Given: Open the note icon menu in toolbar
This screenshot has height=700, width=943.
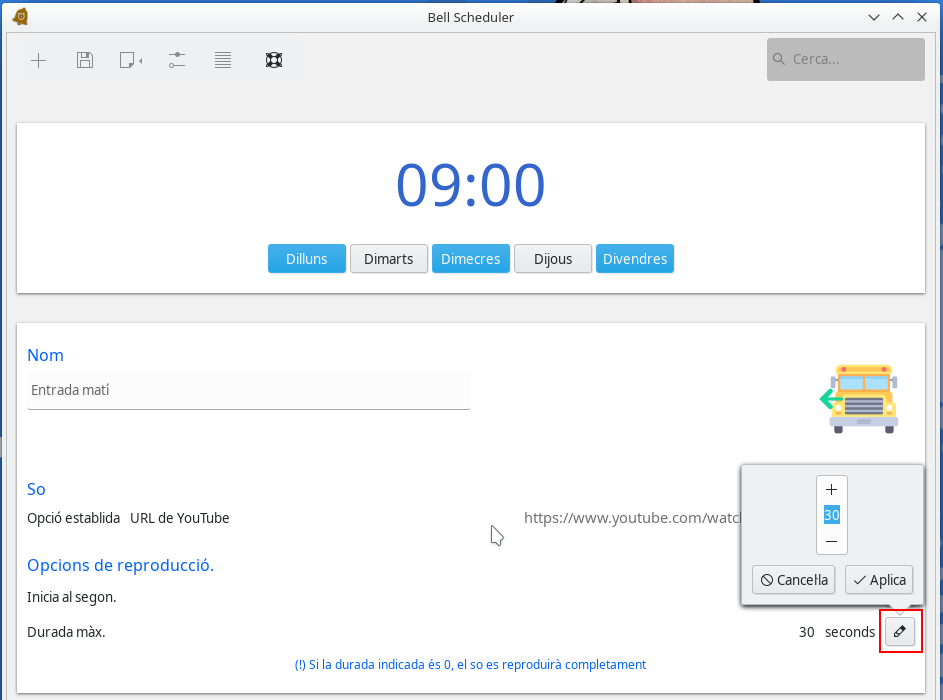Looking at the screenshot, I should point(130,60).
